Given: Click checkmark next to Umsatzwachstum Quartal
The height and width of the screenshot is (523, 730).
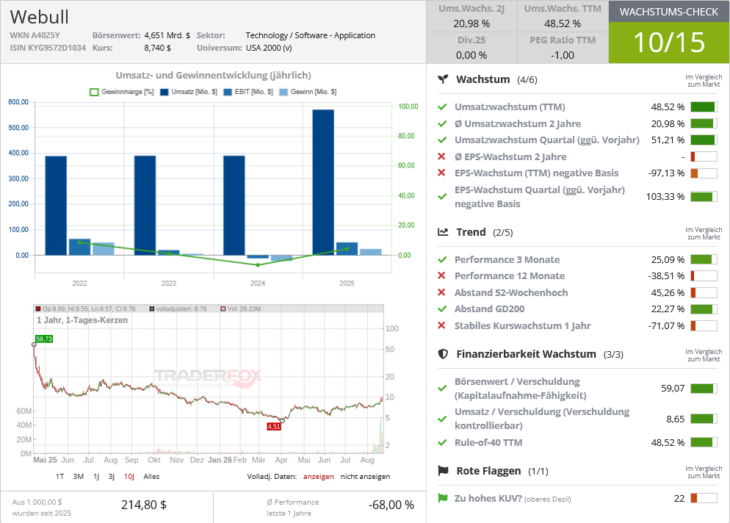Looking at the screenshot, I should tap(442, 140).
